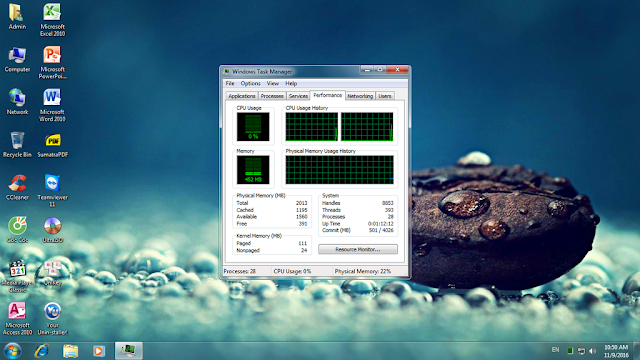Click the EN language indicator
Screen dimensions: 640x360
click(x=555, y=350)
